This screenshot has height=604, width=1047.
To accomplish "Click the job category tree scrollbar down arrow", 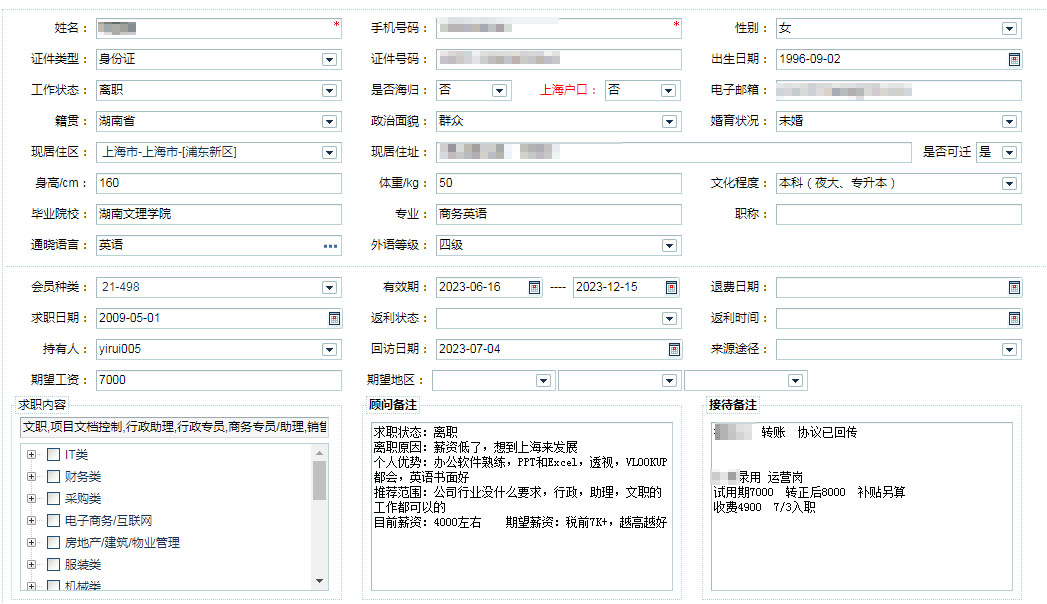I will [319, 581].
